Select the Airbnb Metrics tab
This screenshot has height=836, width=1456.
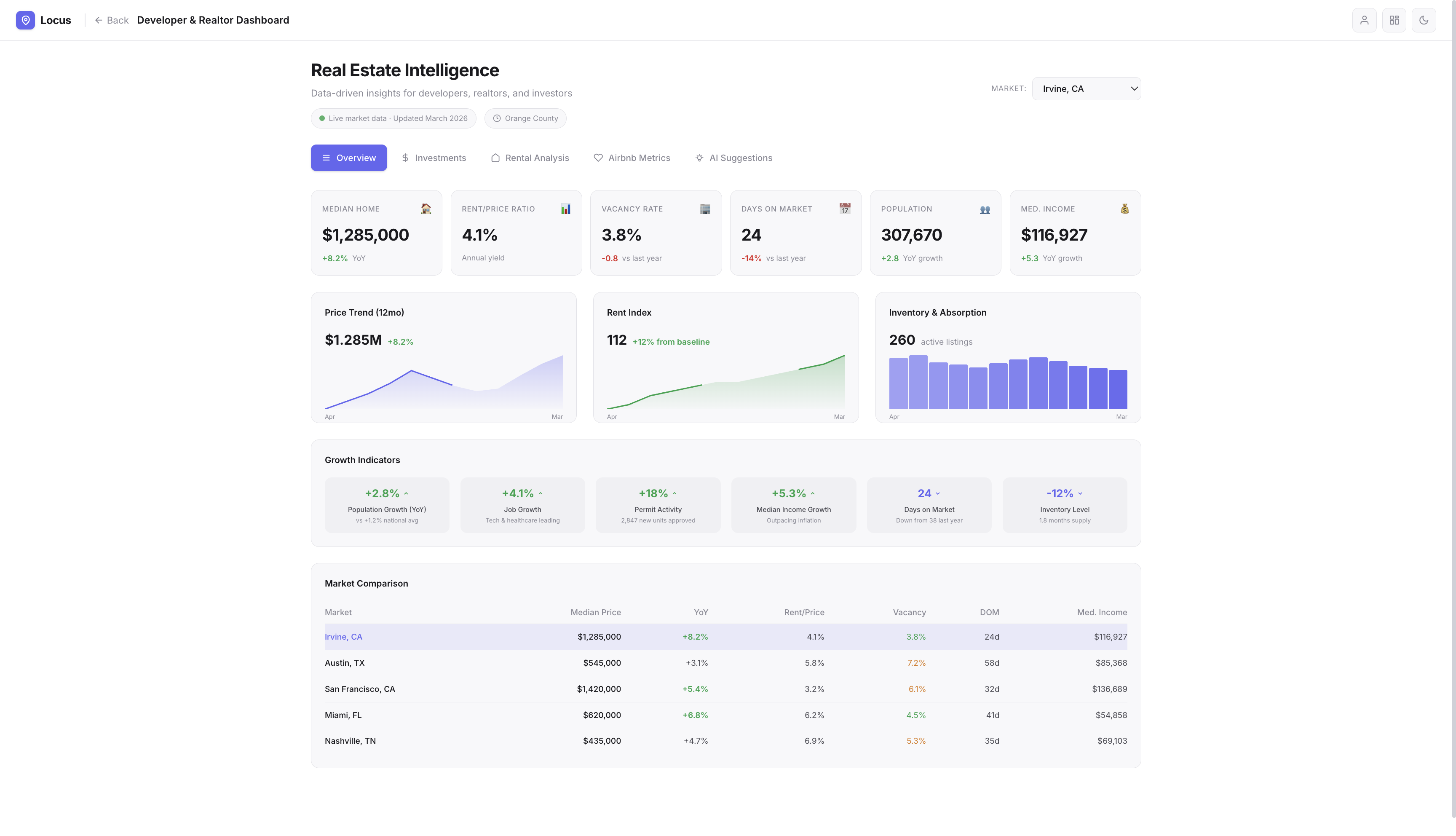click(x=632, y=158)
